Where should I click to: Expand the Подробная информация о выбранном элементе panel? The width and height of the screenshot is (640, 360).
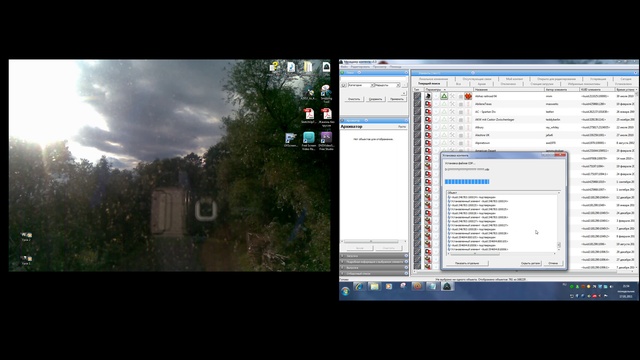374,262
